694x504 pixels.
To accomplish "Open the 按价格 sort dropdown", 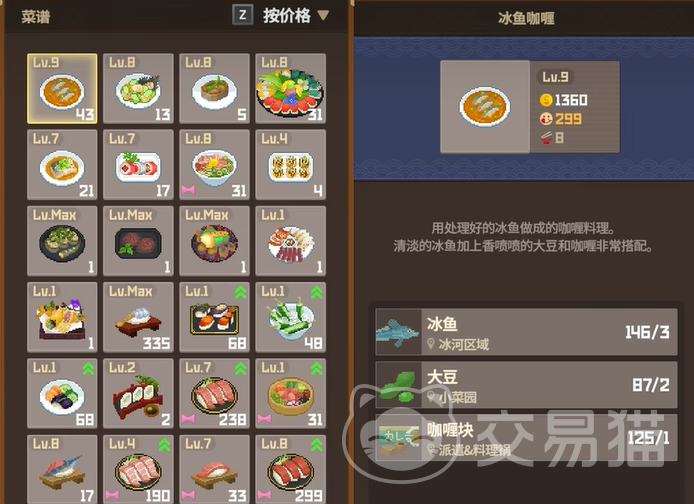I will click(x=296, y=16).
